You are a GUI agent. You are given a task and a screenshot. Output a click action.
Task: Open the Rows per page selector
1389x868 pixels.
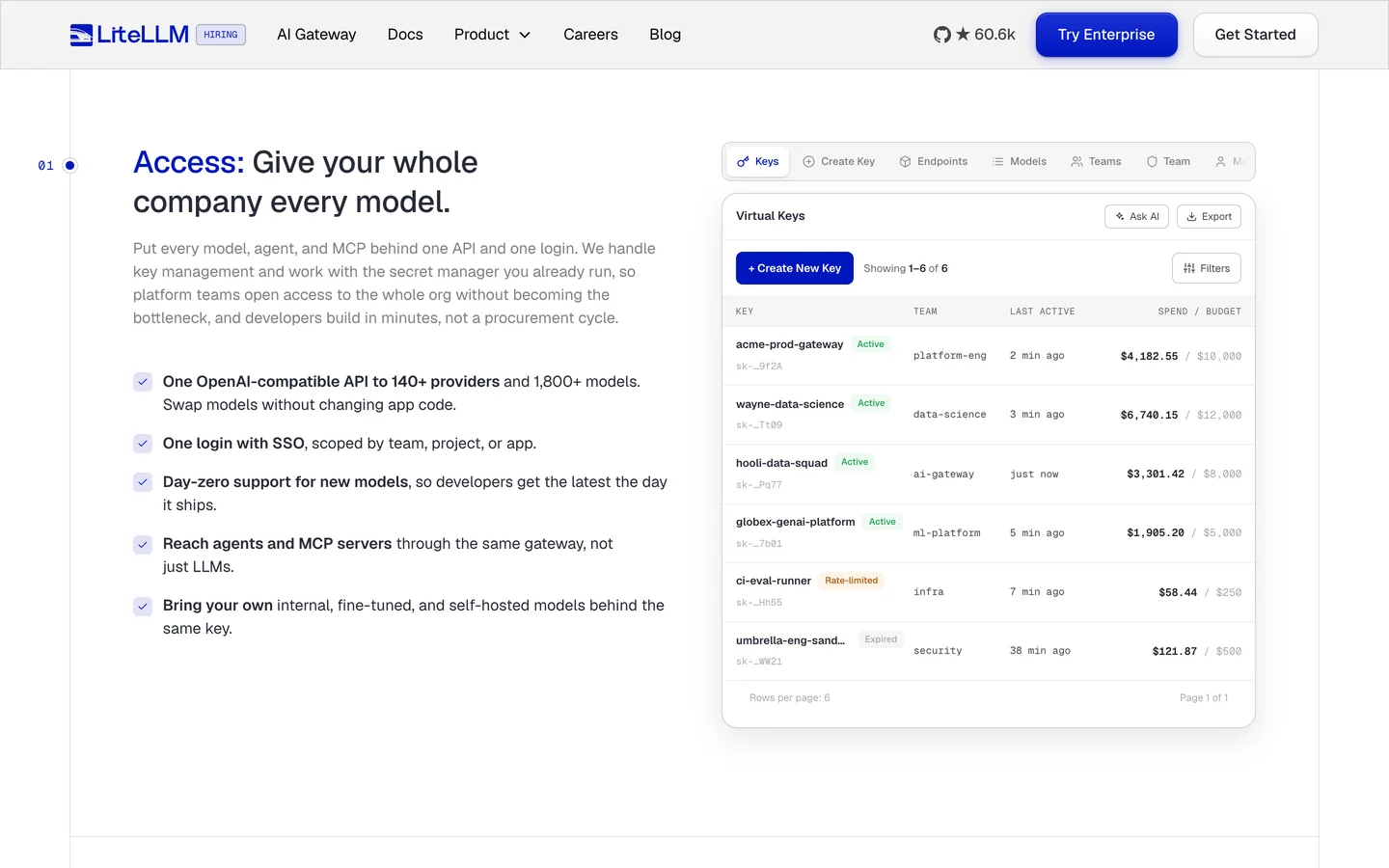coord(789,698)
